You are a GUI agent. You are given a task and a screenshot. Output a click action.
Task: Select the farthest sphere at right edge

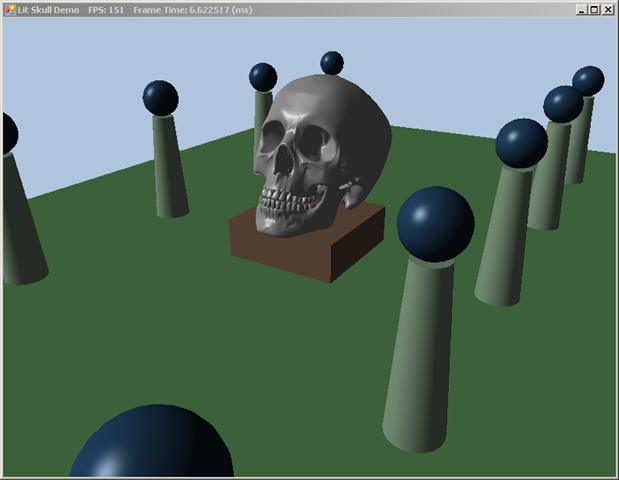pyautogui.click(x=588, y=80)
